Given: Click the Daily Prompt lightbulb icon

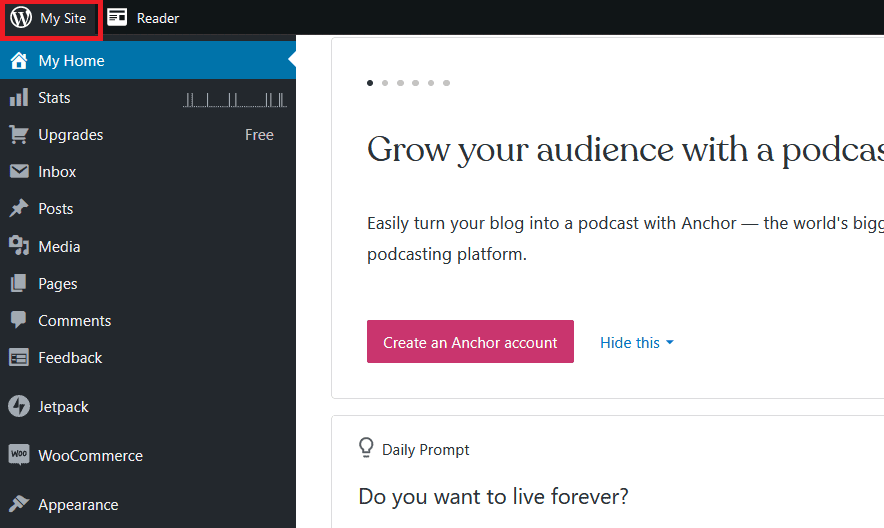Looking at the screenshot, I should pyautogui.click(x=366, y=448).
